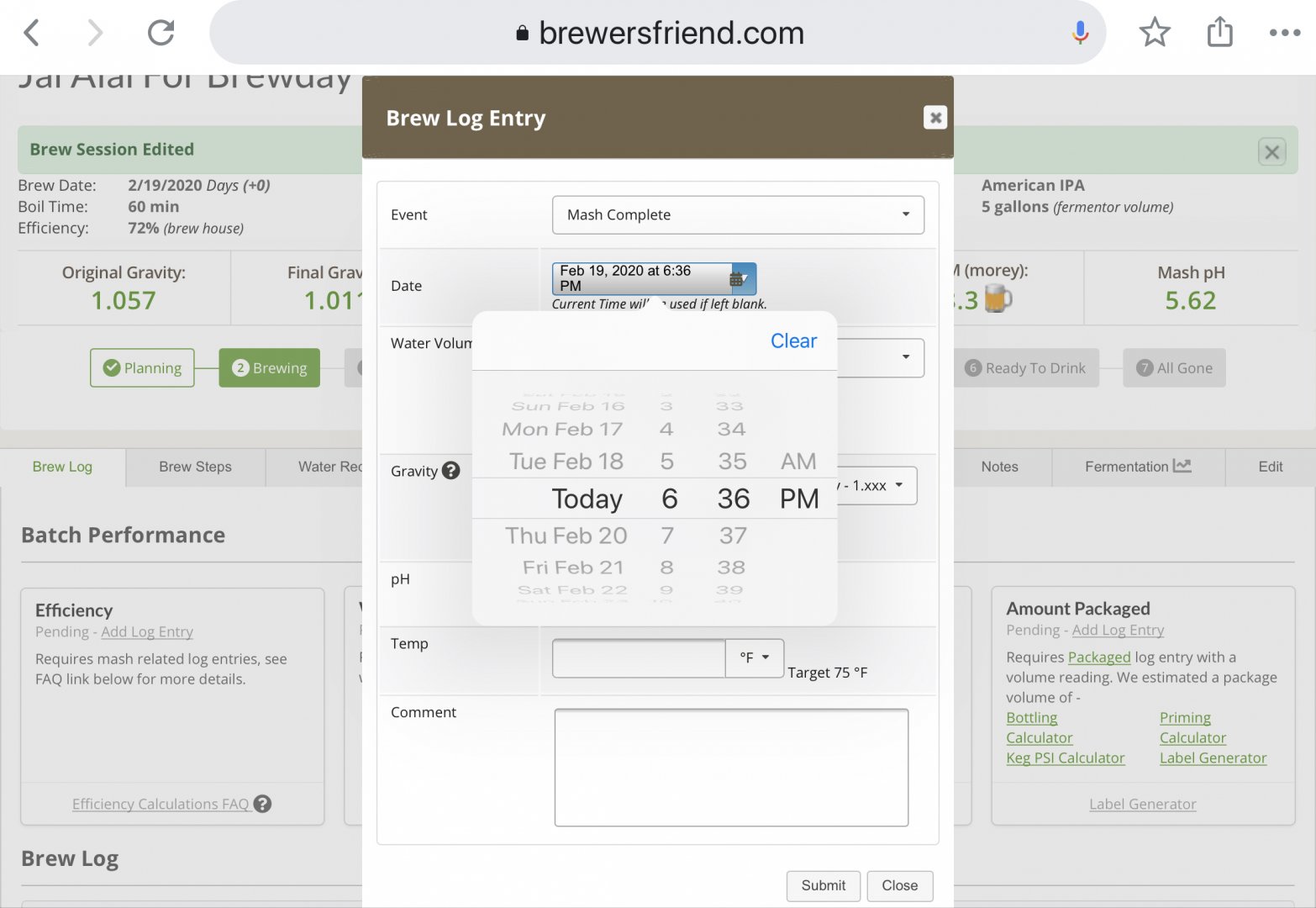Click the Original Gravity value 1.057
Viewport: 1316px width, 908px height.
124,300
